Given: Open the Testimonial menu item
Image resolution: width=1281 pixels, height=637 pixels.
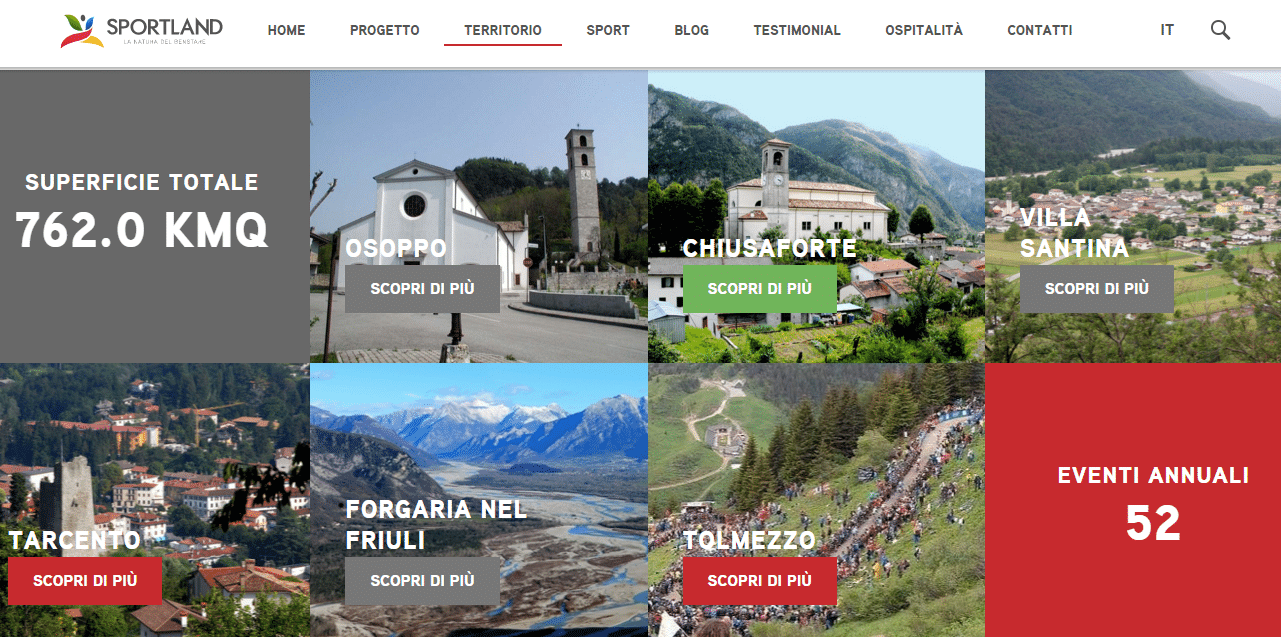Looking at the screenshot, I should 797,30.
